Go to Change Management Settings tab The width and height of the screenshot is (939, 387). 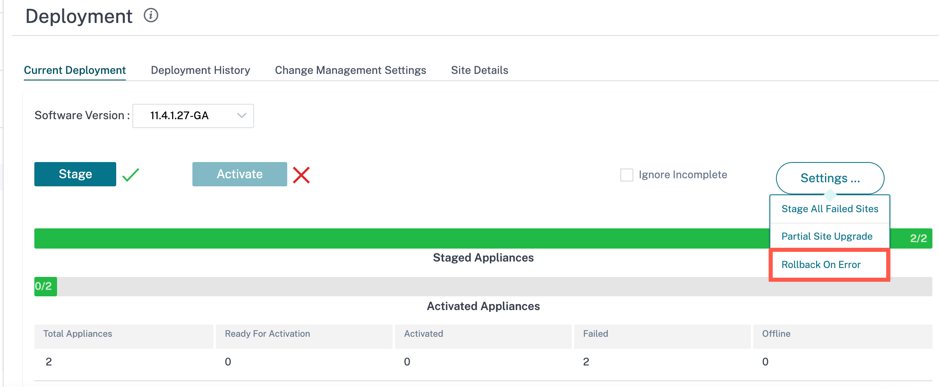click(350, 70)
